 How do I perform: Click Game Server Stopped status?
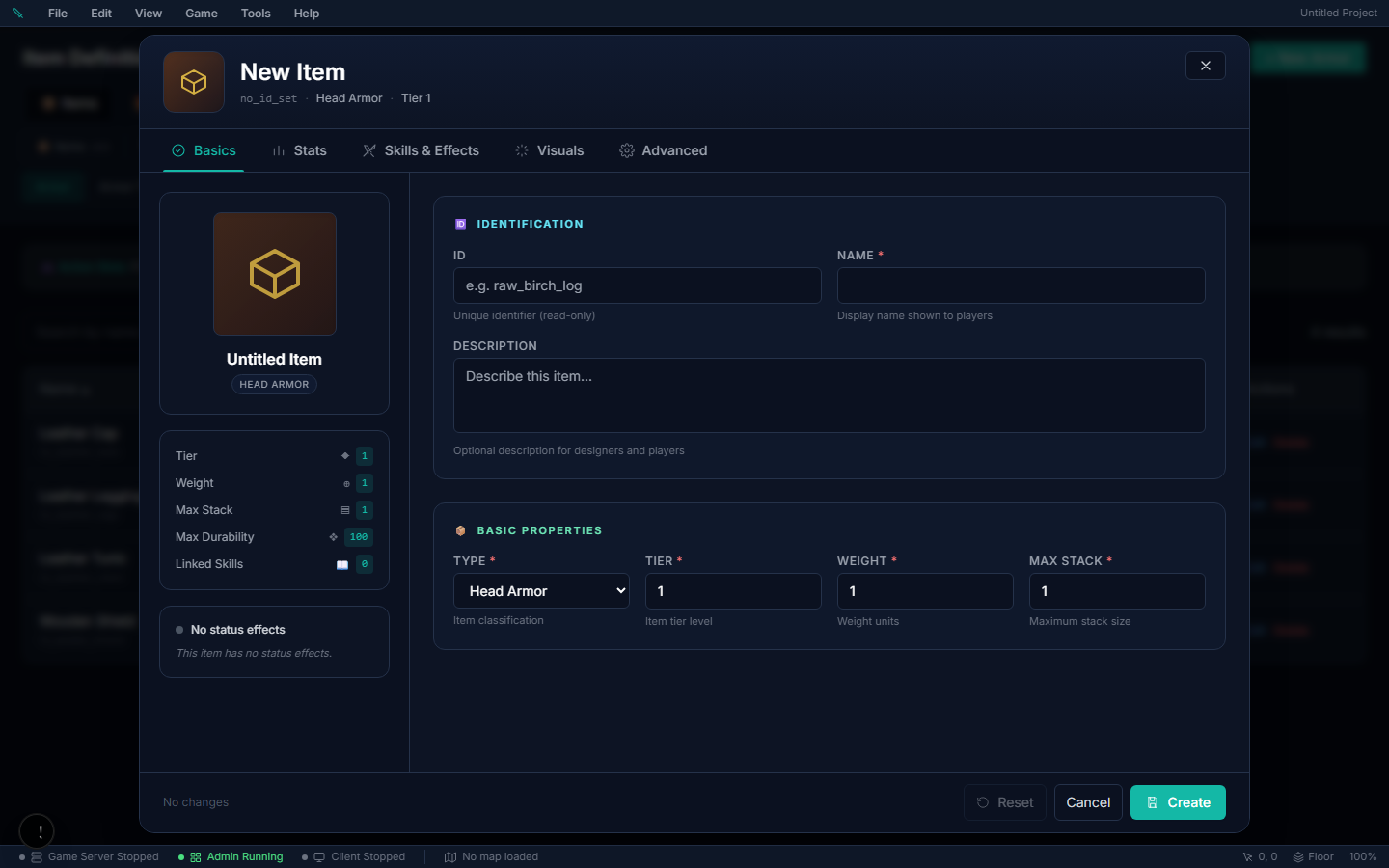[89, 856]
